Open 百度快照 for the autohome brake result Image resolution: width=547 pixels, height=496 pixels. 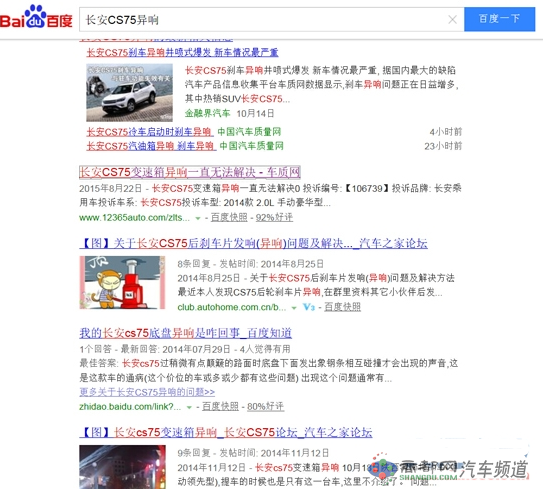click(343, 307)
